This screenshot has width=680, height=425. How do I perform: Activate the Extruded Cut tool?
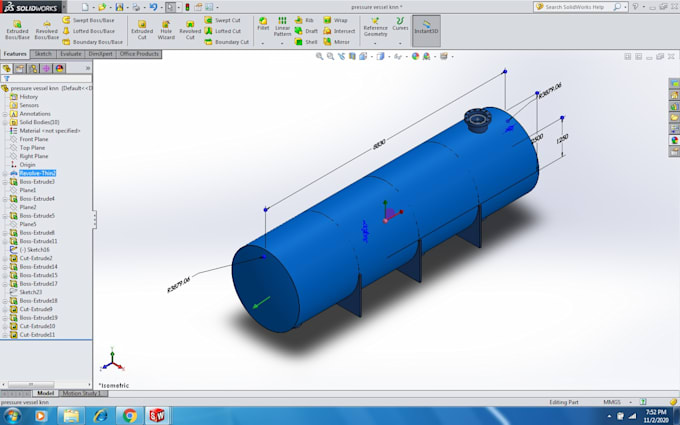142,29
